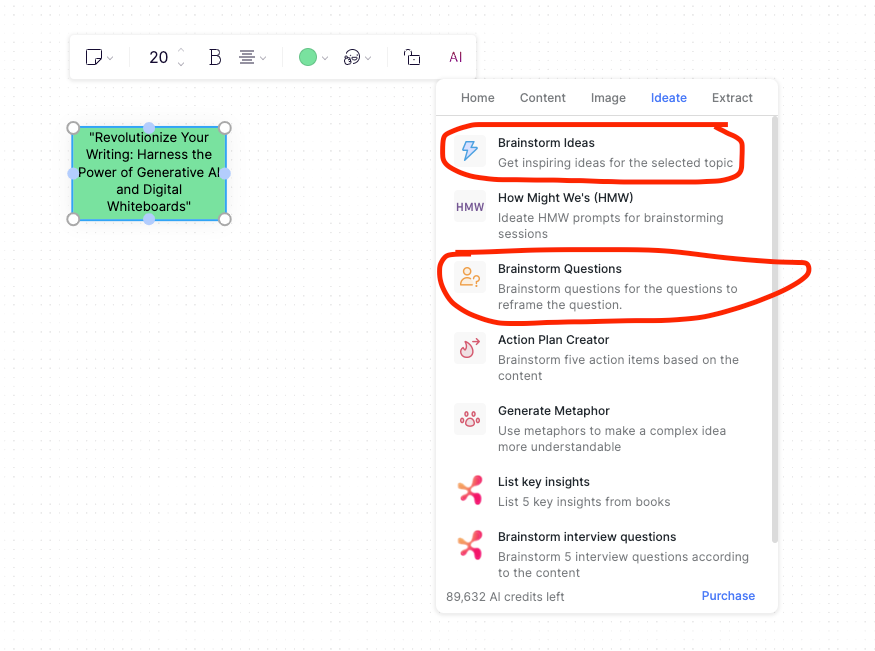
Task: Select Brainstorm interview questions title
Action: click(x=587, y=537)
